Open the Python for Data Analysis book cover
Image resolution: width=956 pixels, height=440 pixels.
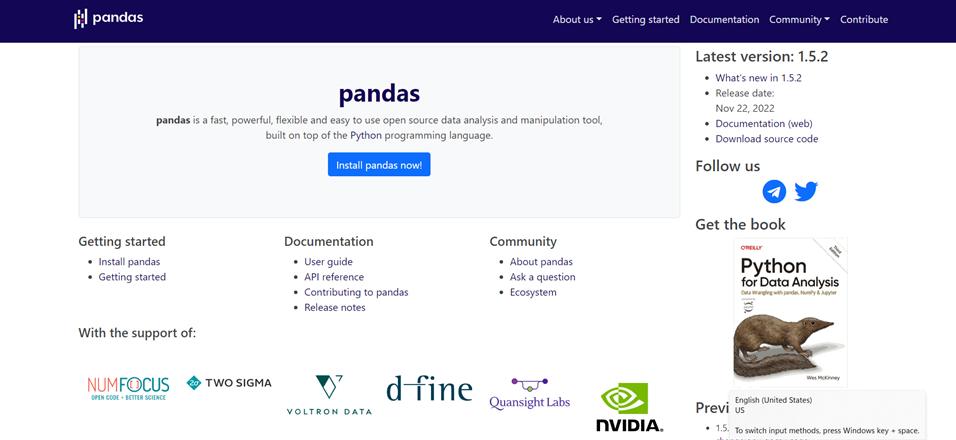click(x=790, y=312)
